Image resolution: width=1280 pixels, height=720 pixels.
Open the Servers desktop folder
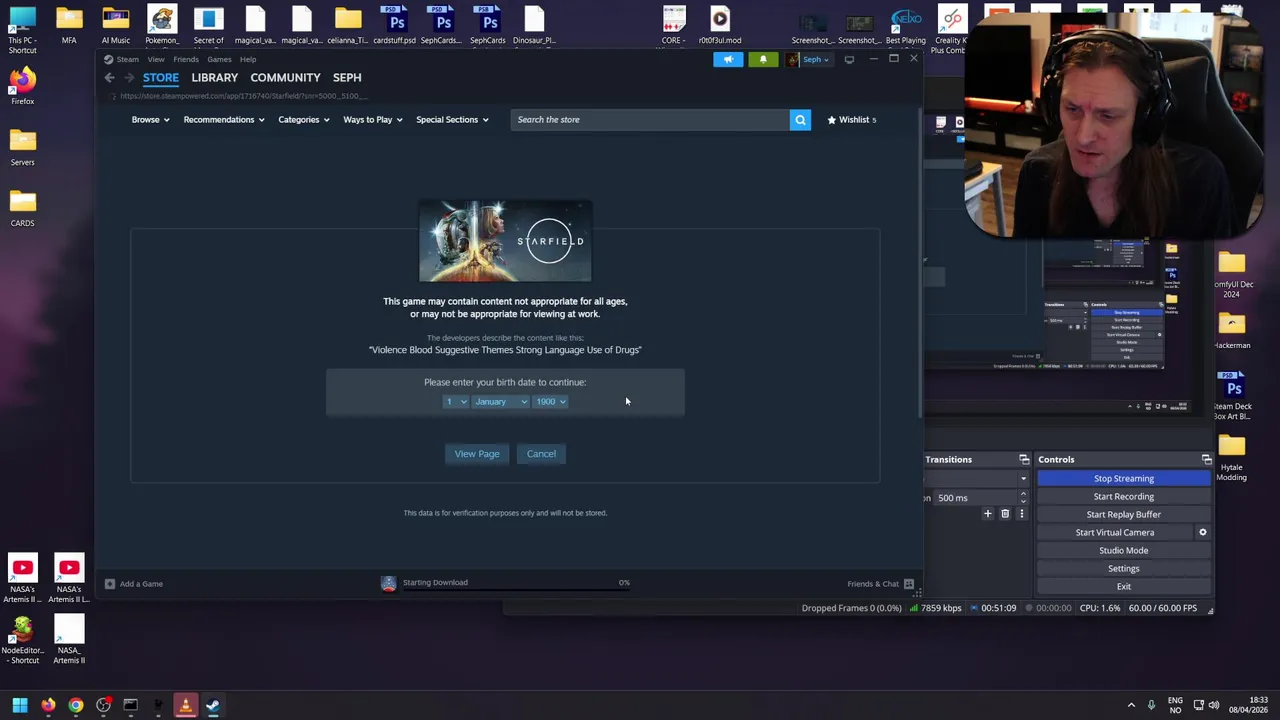point(22,147)
